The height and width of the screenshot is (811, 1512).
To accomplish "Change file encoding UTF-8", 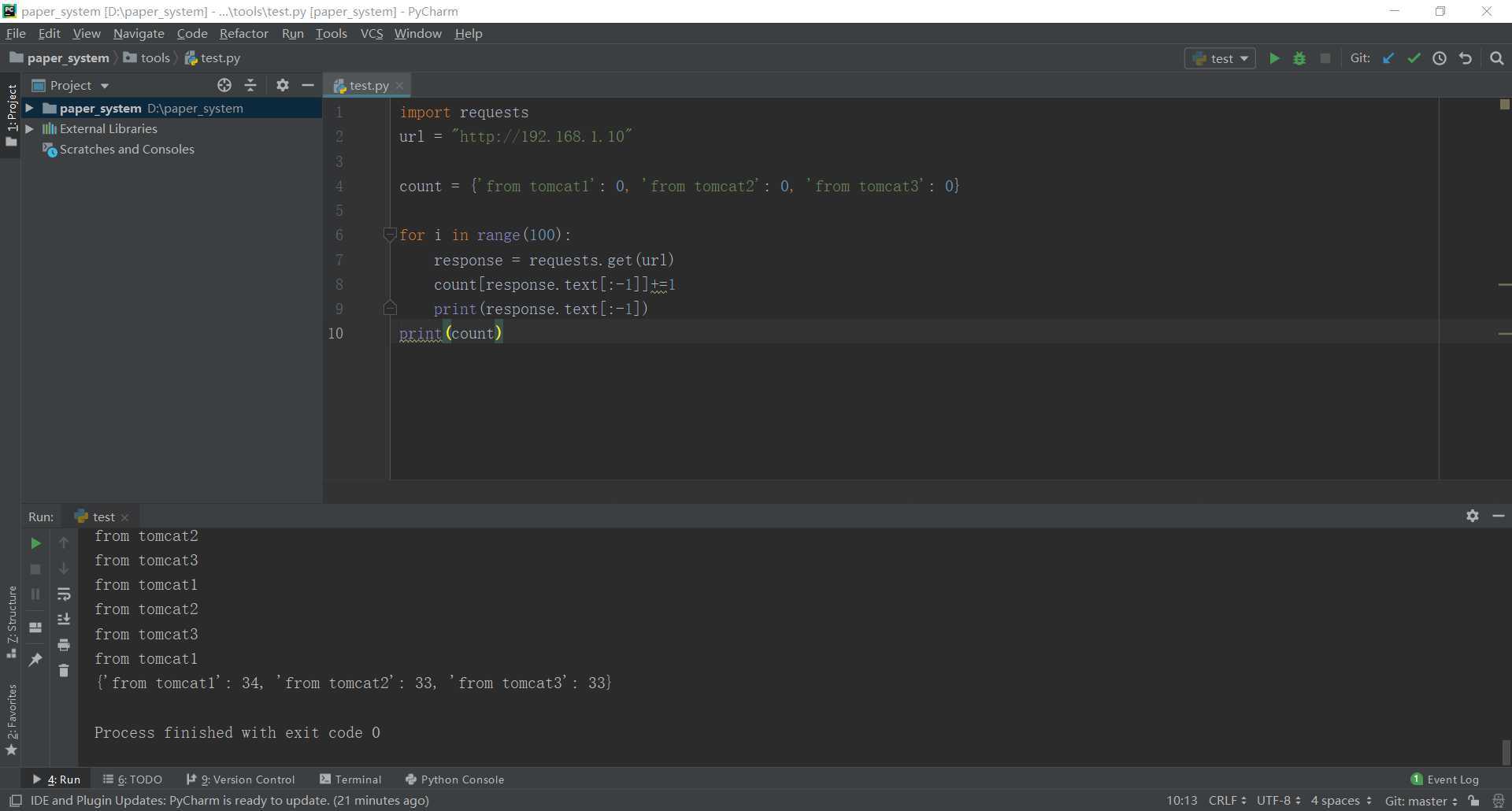I will (1278, 801).
